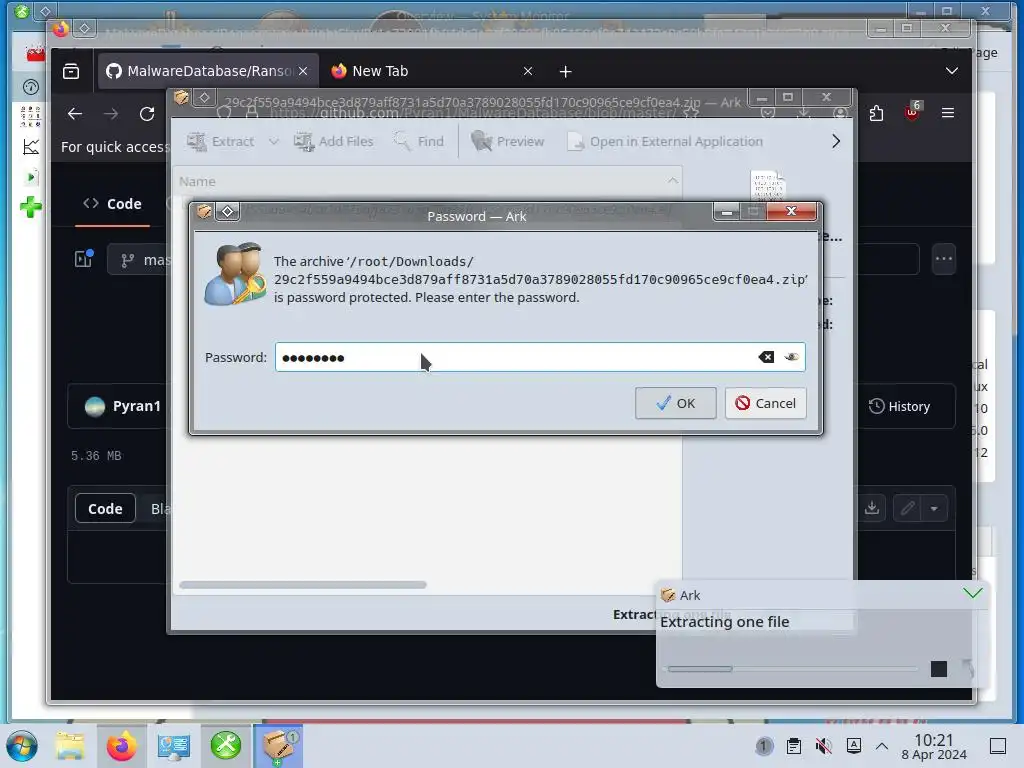Screen dimensions: 1024x768
Task: Collapse the Ark notification with green chevron
Action: (x=972, y=593)
